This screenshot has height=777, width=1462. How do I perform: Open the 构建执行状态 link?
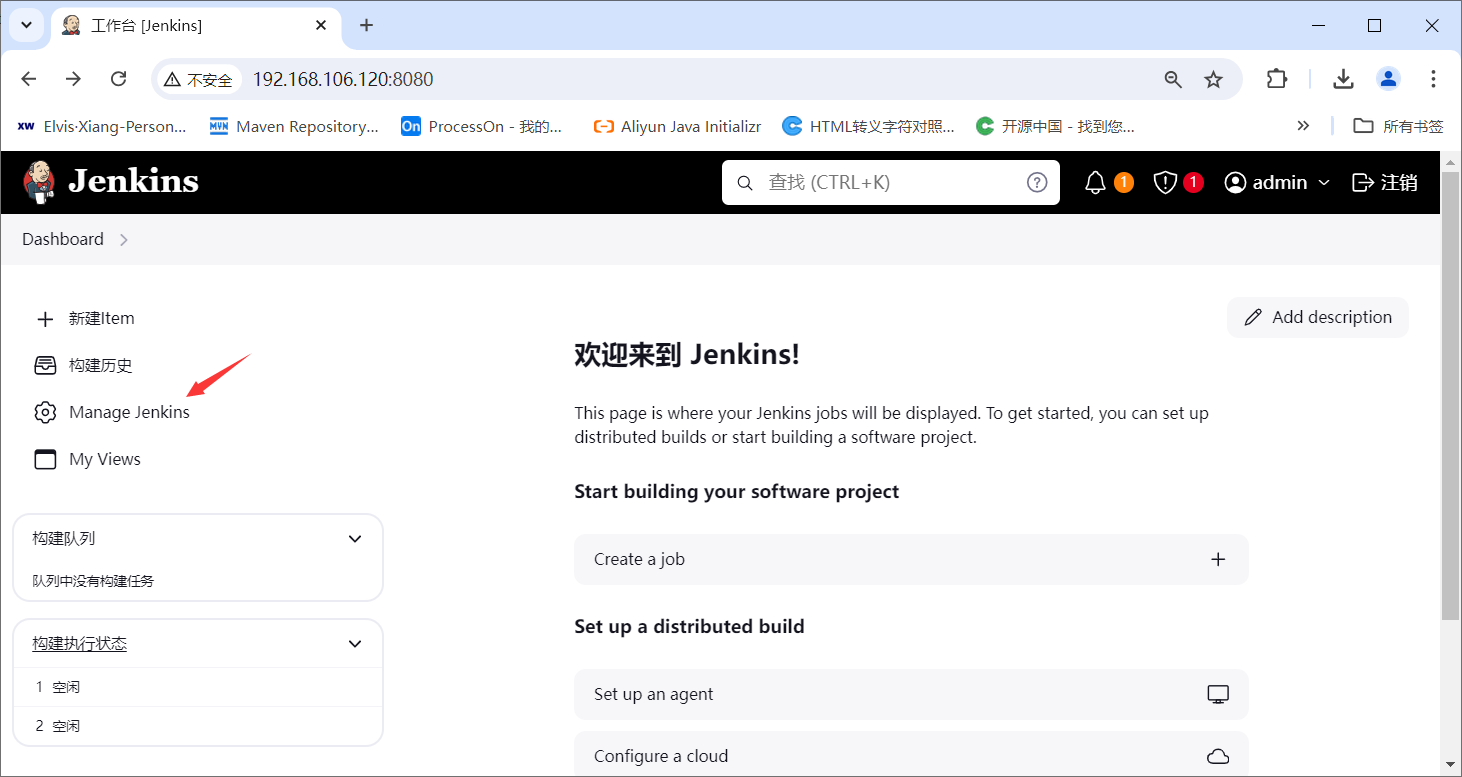(80, 644)
